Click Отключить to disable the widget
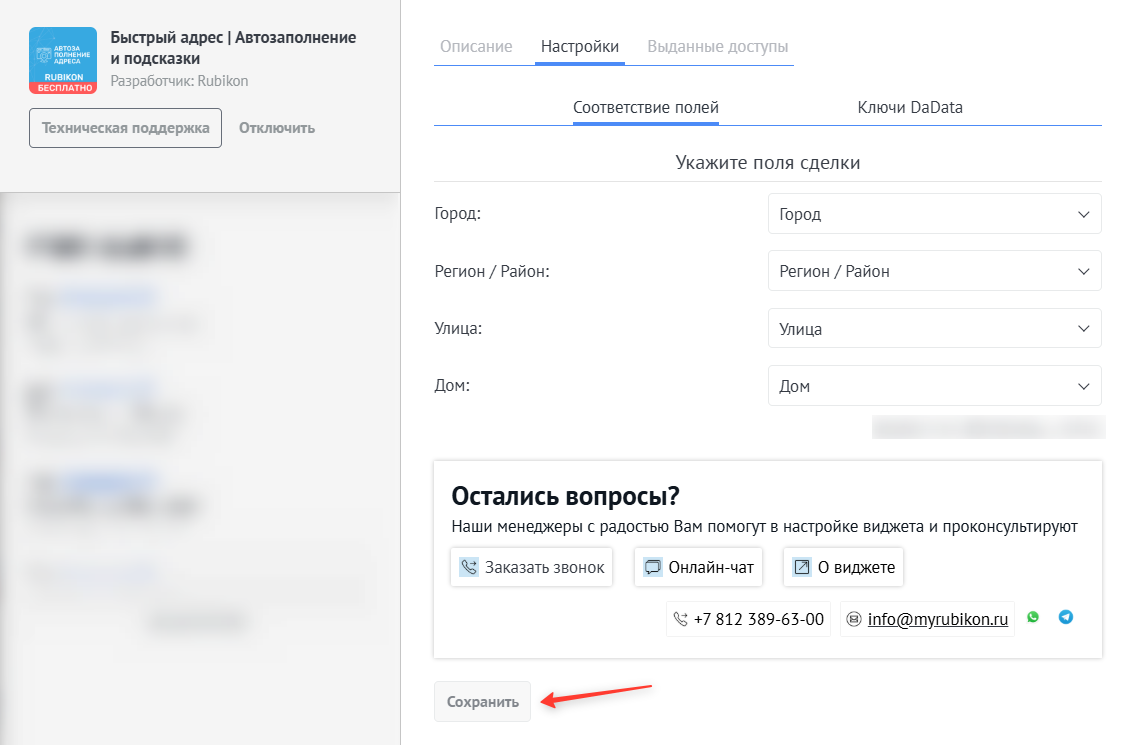 click(277, 128)
